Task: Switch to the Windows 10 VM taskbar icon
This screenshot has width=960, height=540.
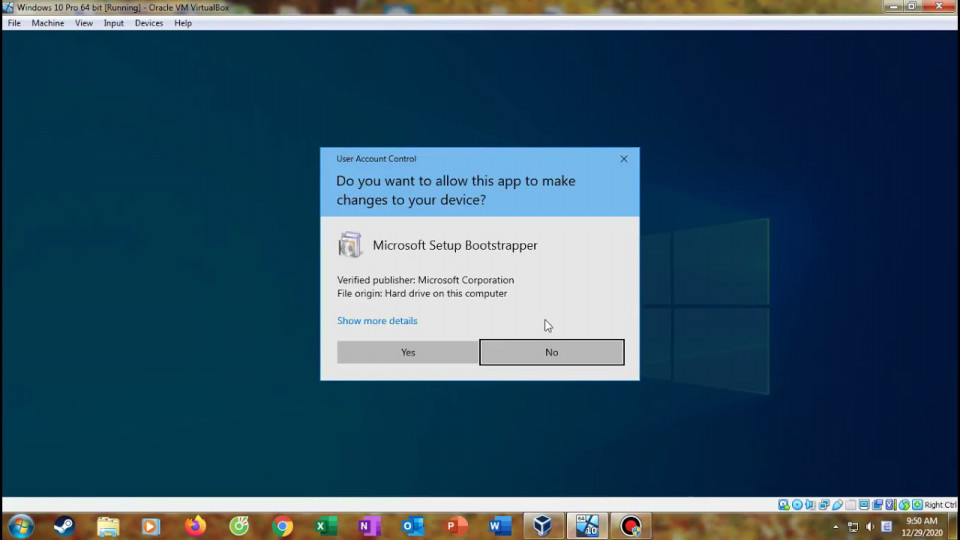Action: point(587,526)
